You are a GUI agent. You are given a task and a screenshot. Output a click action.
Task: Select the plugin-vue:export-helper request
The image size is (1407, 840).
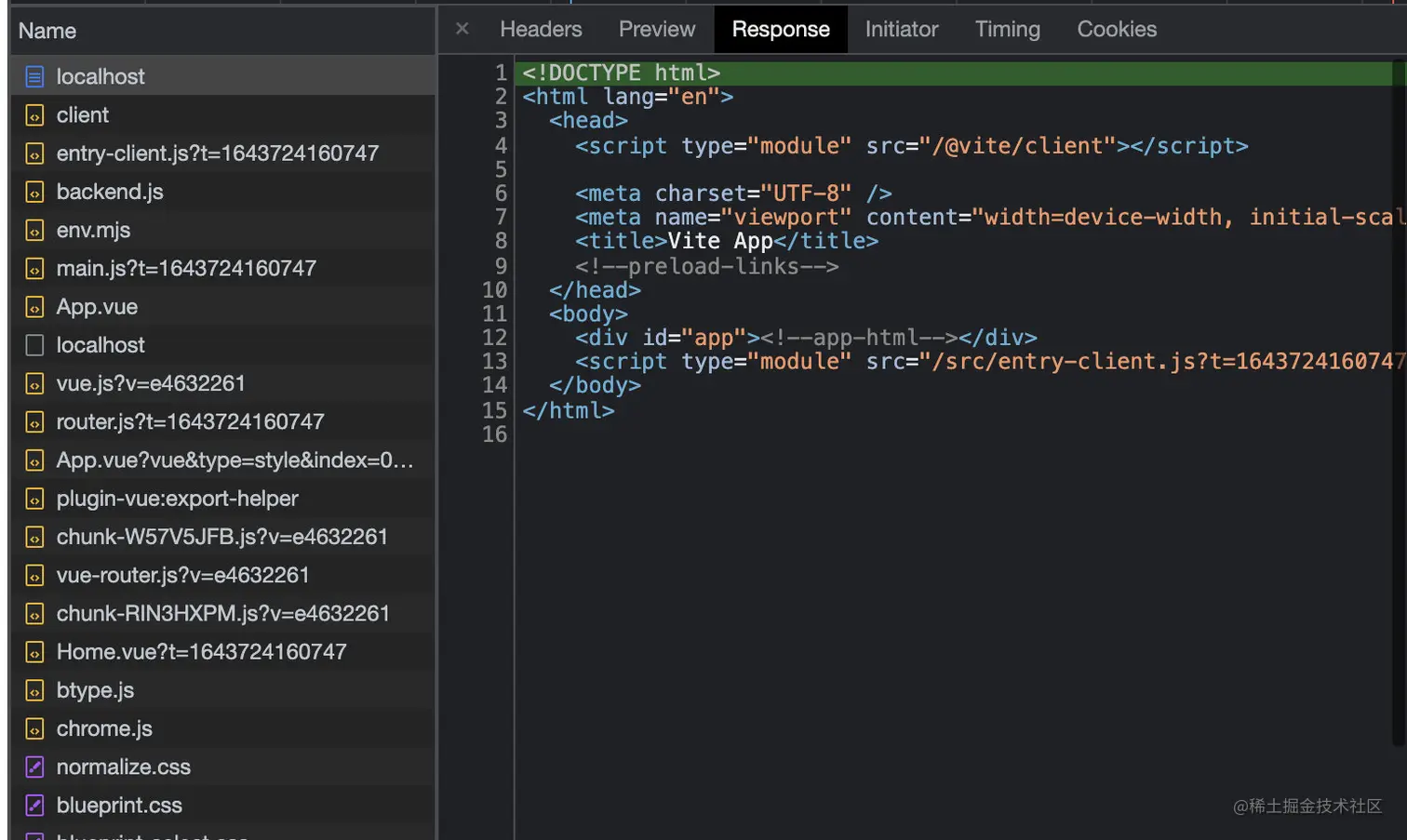[x=222, y=499]
